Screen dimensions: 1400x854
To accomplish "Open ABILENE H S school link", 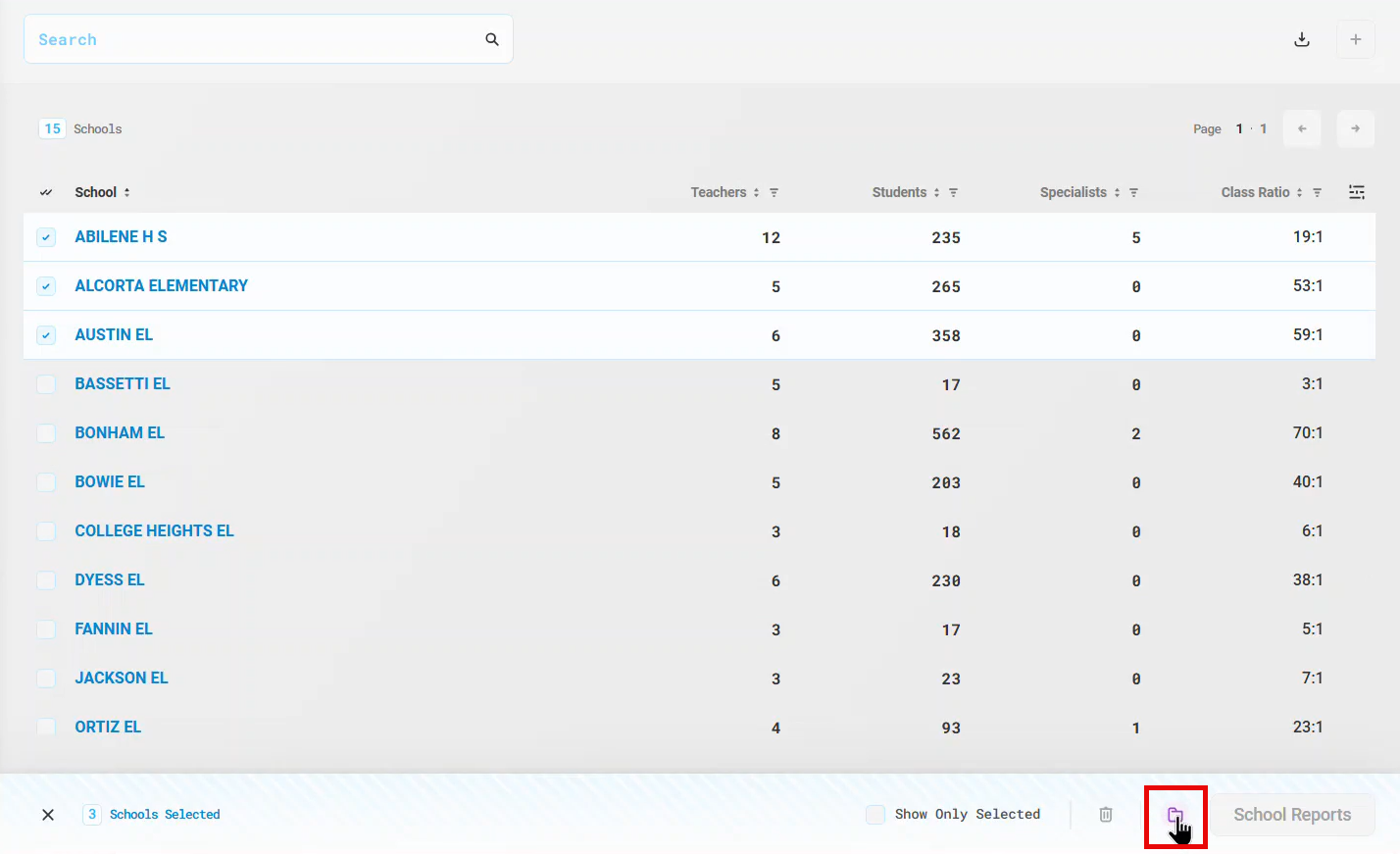I will click(121, 236).
